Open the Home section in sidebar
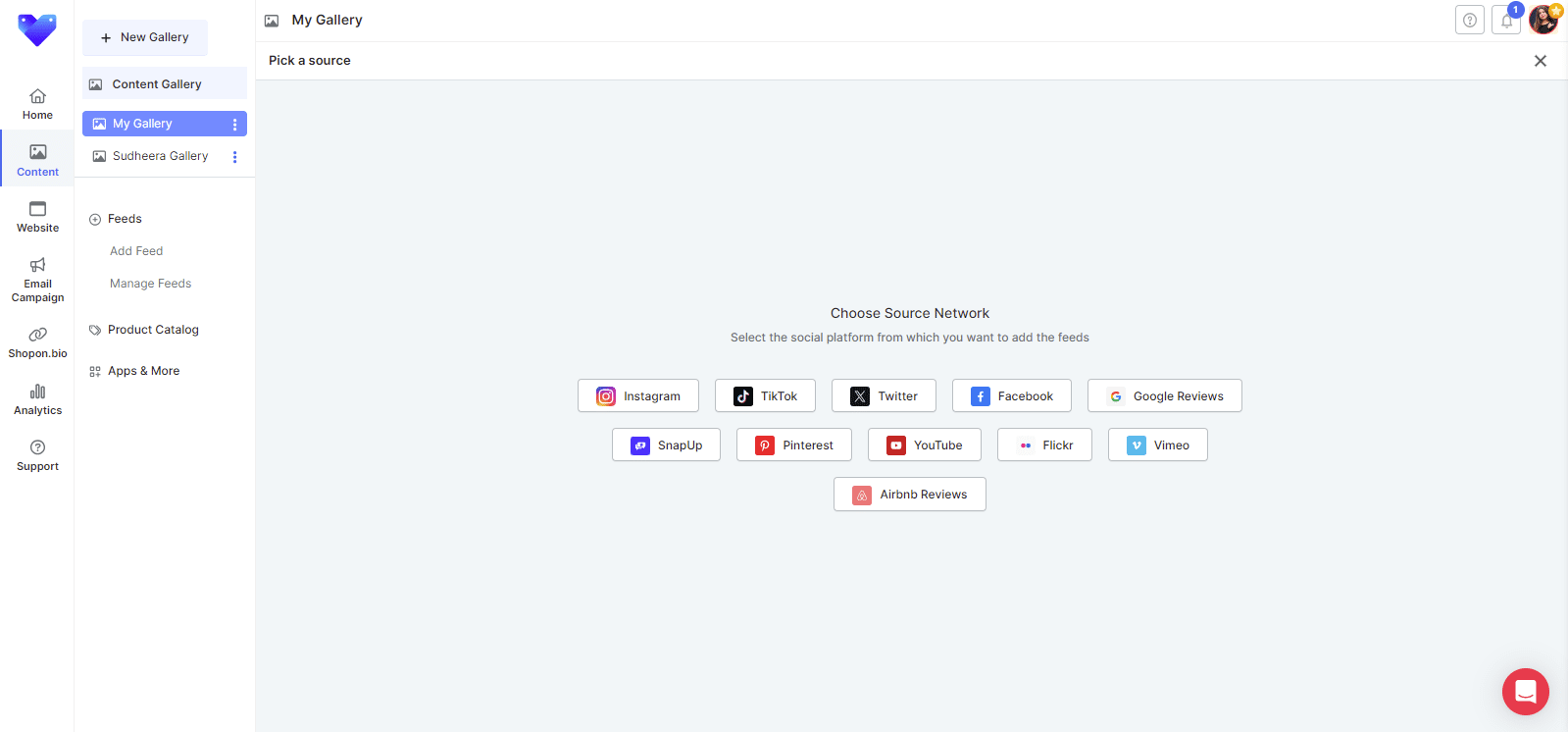 point(37,104)
